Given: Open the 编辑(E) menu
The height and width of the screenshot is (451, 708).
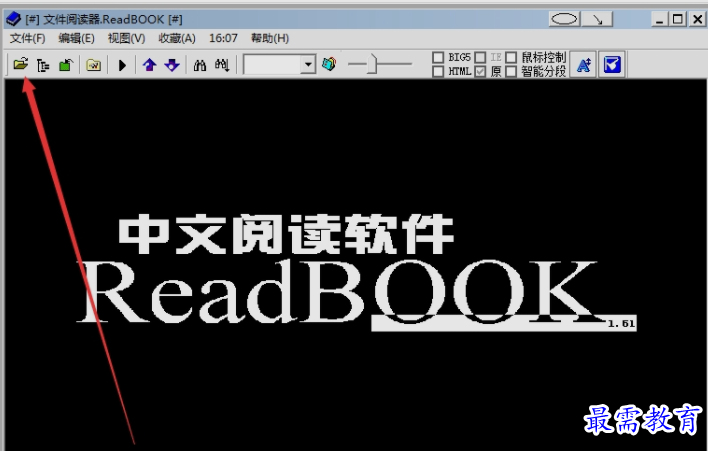Looking at the screenshot, I should tap(76, 38).
